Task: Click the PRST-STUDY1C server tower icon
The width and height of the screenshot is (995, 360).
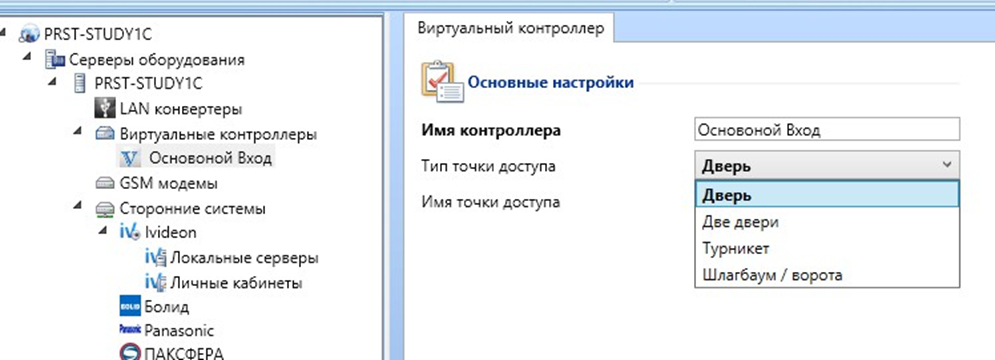Action: 80,83
